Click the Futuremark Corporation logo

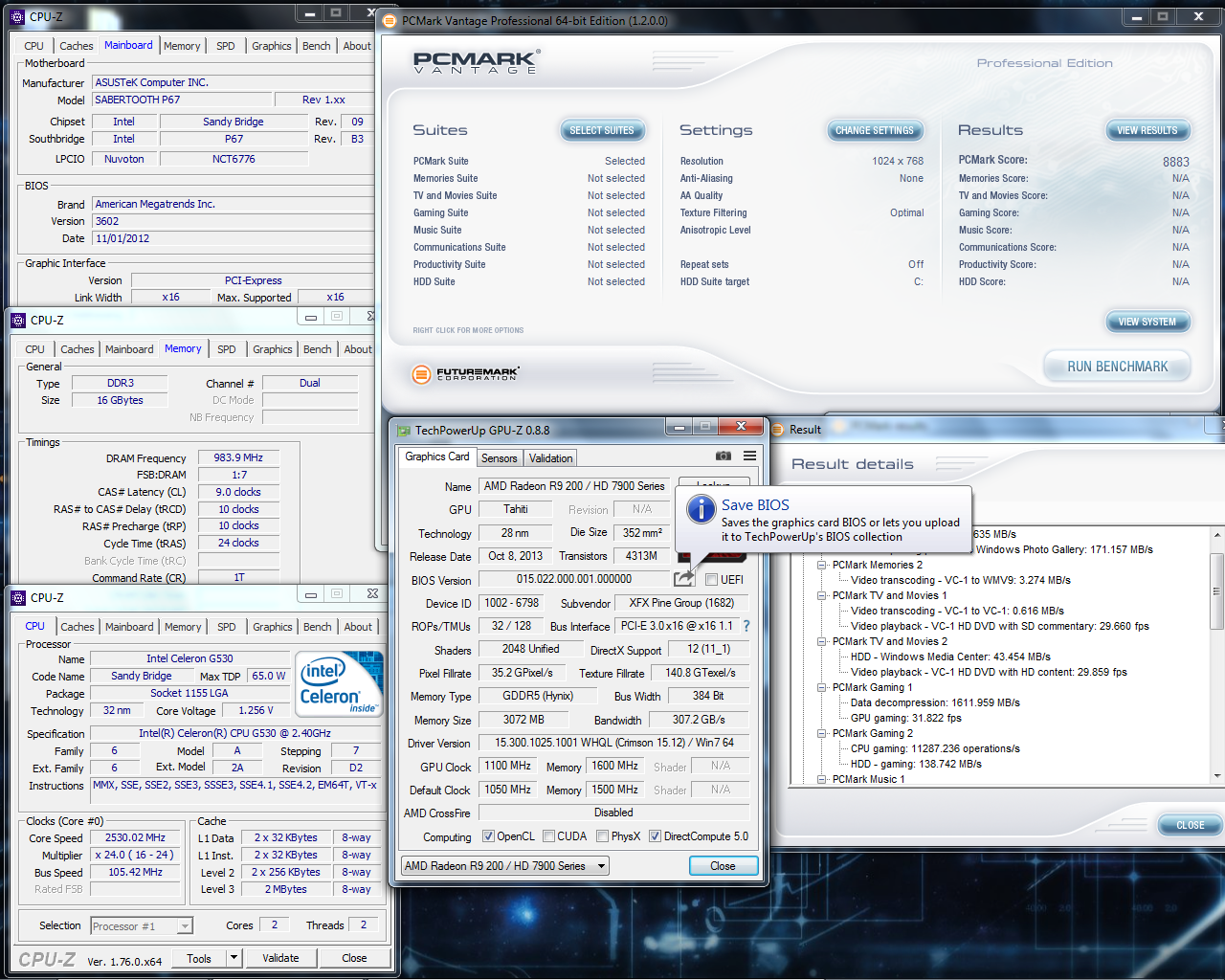[465, 374]
